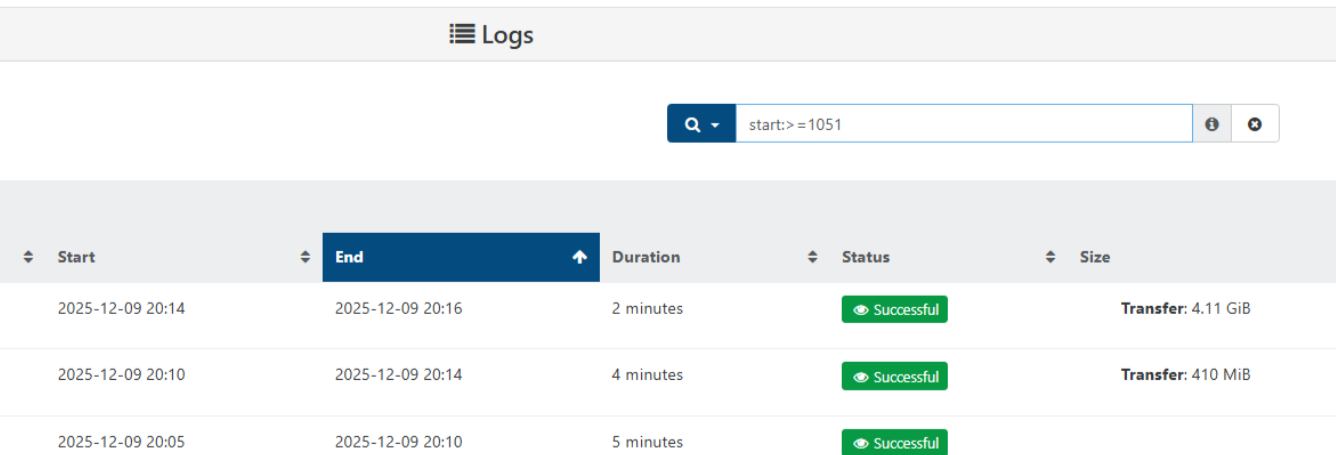Click the Transfer 4.11 GiB size entry
Viewport: 1336px width, 455px height.
[1185, 309]
